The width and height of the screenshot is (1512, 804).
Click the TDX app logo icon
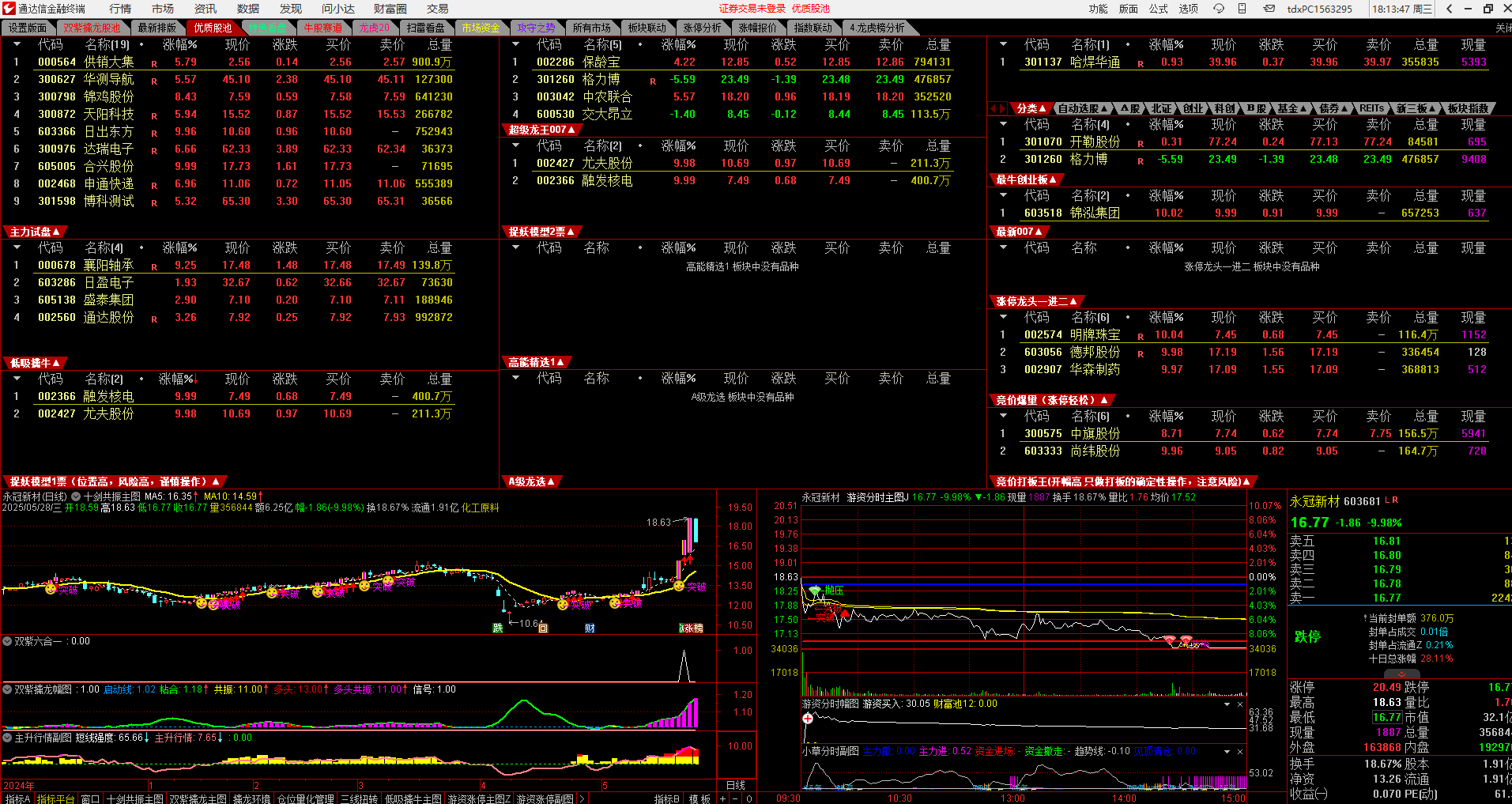tap(9, 9)
